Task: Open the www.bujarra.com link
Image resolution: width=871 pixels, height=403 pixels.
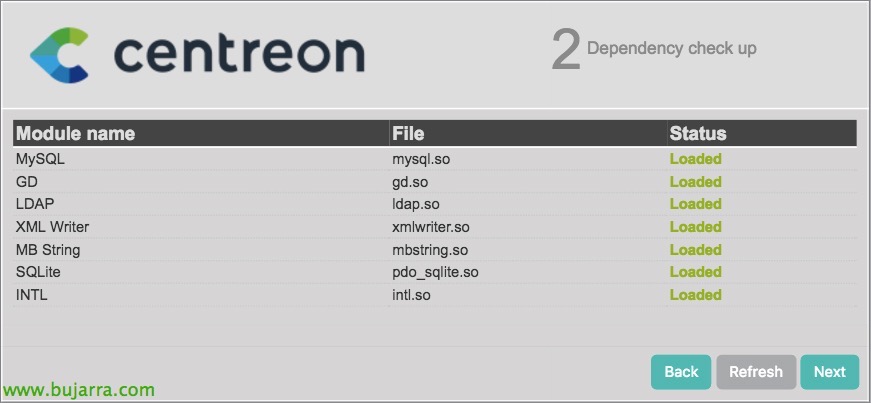Action: click(x=79, y=390)
